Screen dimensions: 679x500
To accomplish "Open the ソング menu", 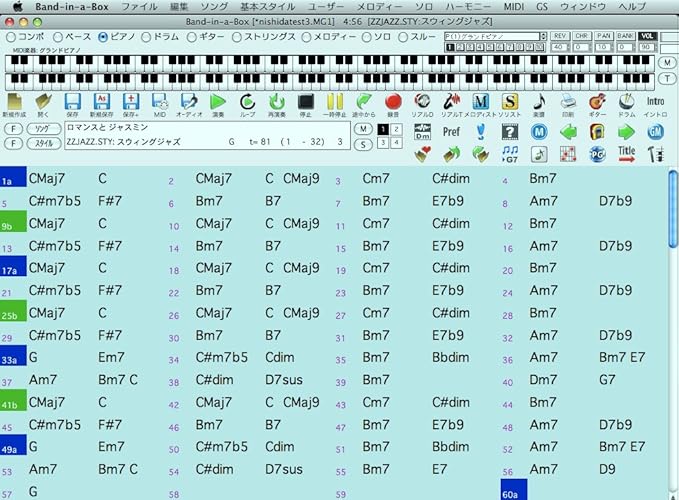I will point(214,7).
